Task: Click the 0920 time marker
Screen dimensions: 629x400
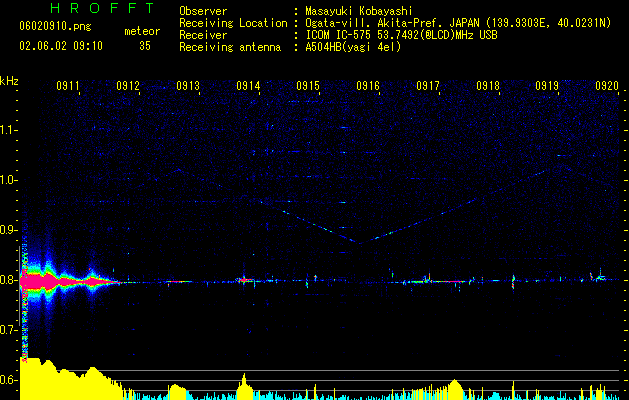Action: click(x=607, y=85)
